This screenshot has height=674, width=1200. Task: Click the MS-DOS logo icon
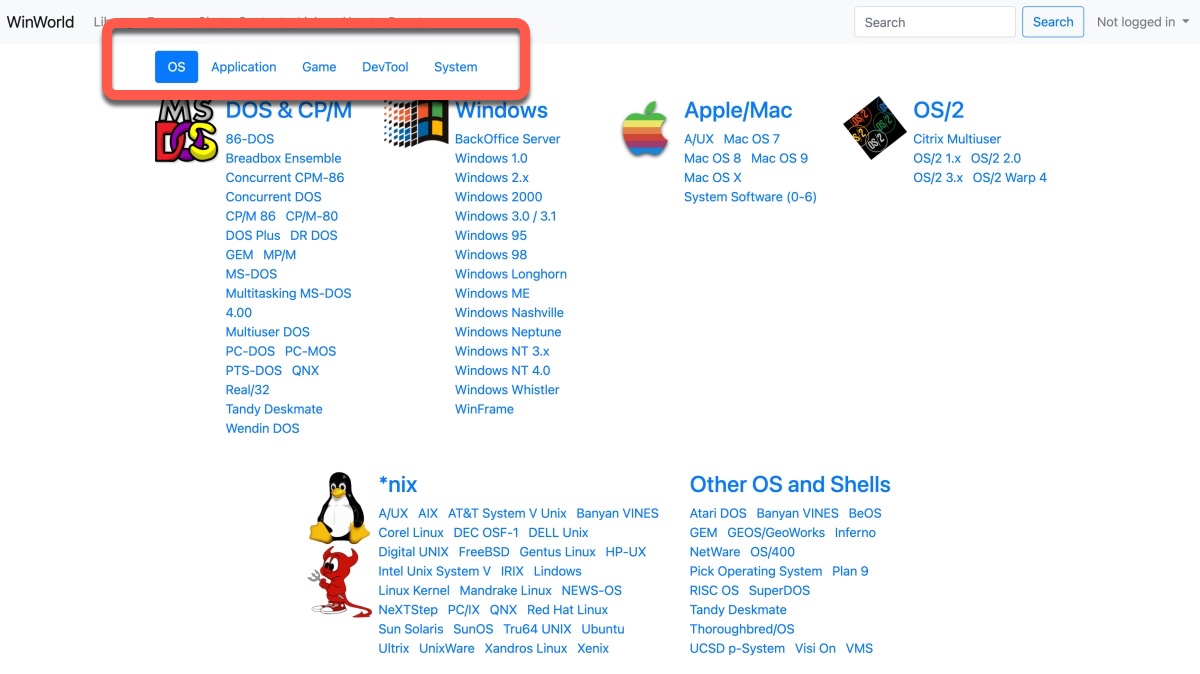tap(186, 129)
